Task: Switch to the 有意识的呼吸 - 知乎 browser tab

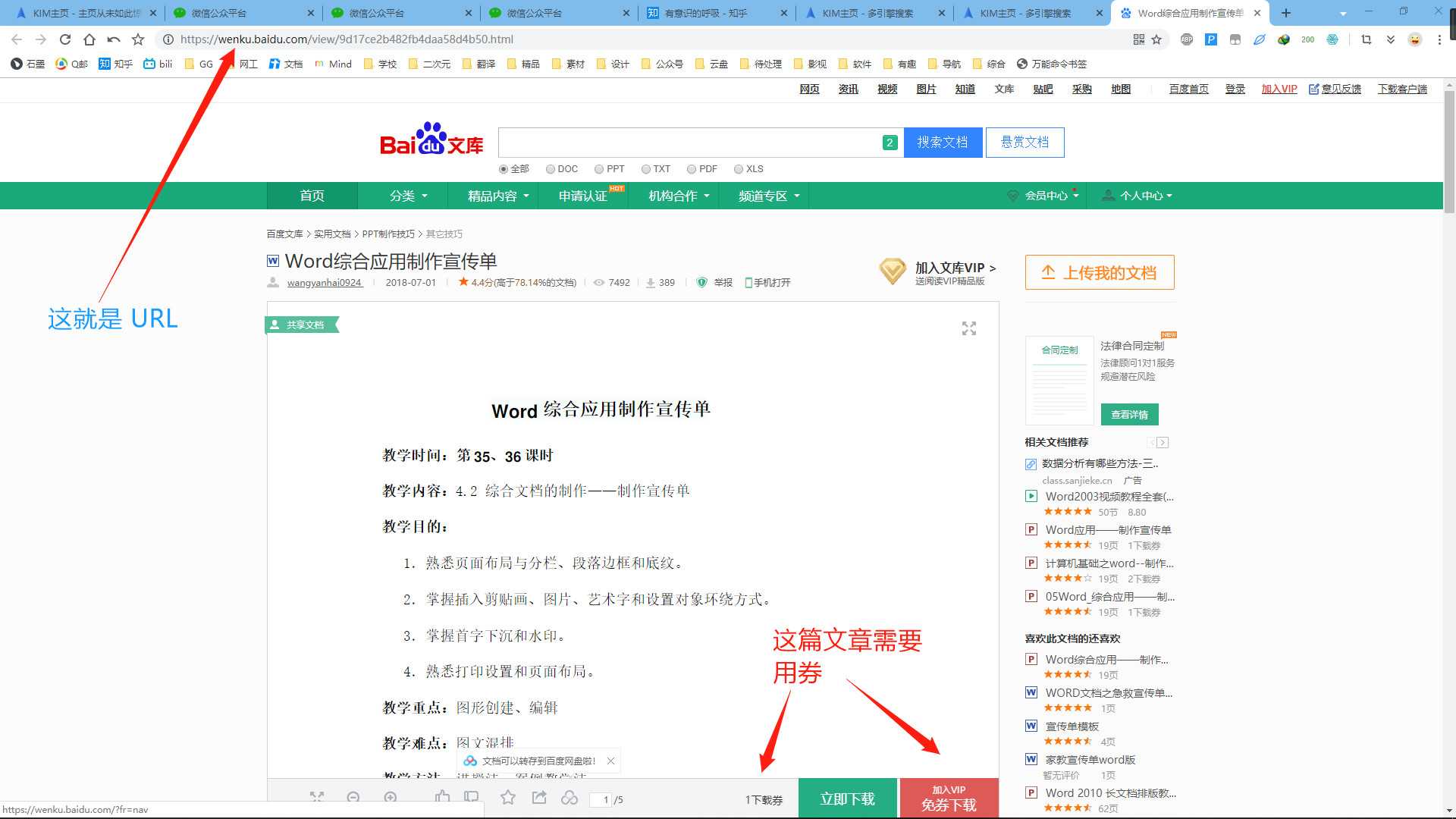Action: point(705,13)
